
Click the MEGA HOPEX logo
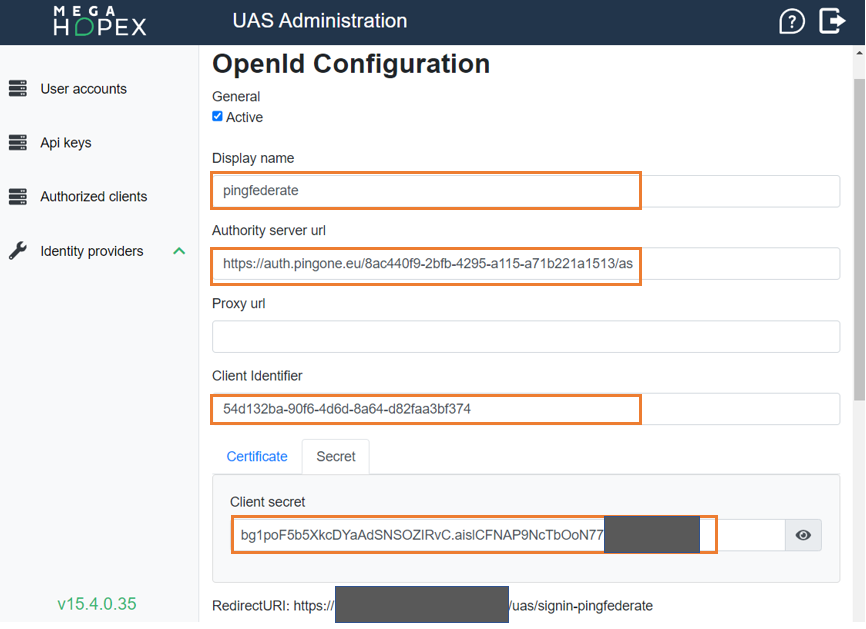(100, 20)
